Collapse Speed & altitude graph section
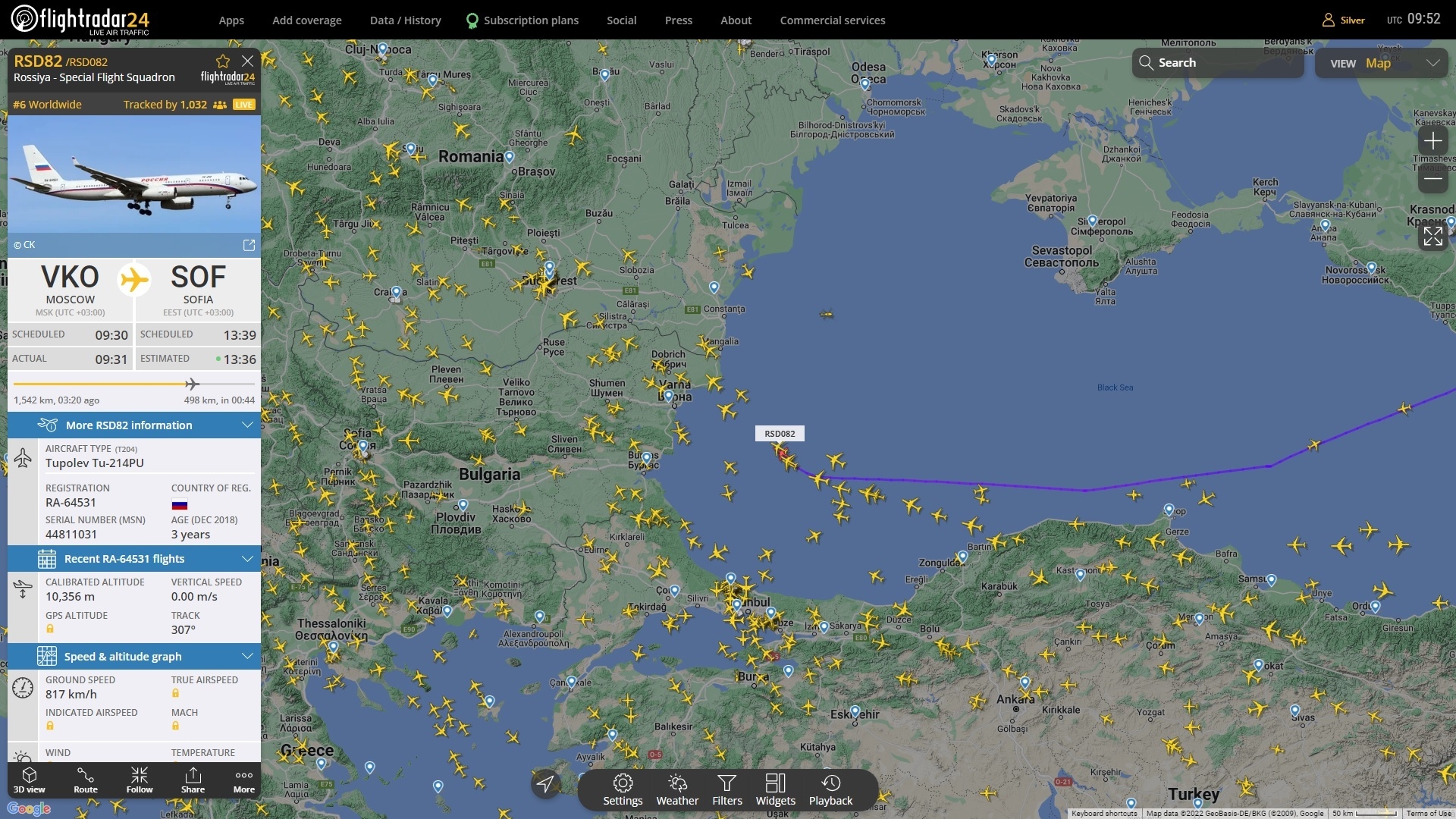1456x819 pixels. pyautogui.click(x=134, y=656)
